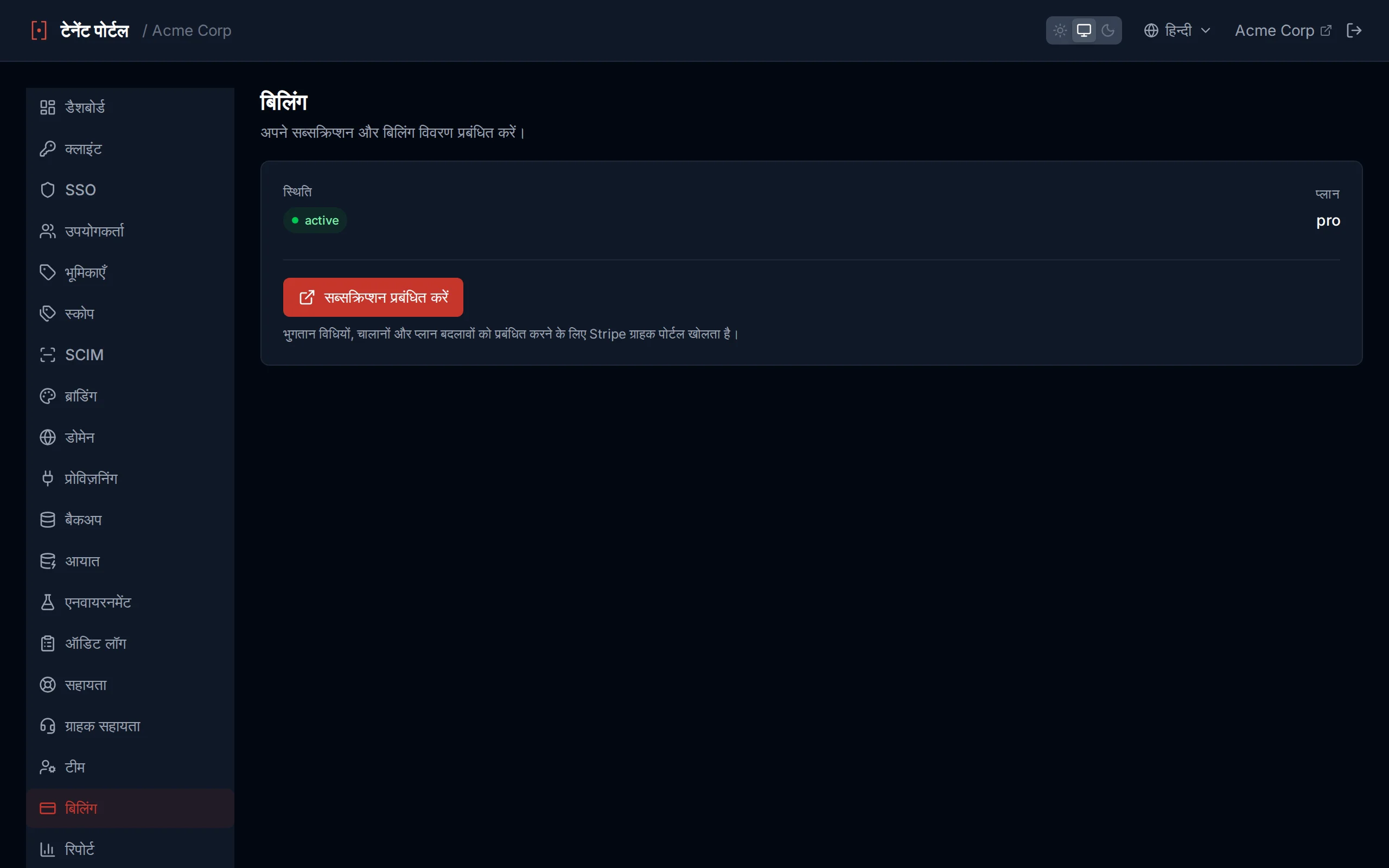This screenshot has width=1389, height=868.
Task: Click the logout icon in header
Action: 1354,30
